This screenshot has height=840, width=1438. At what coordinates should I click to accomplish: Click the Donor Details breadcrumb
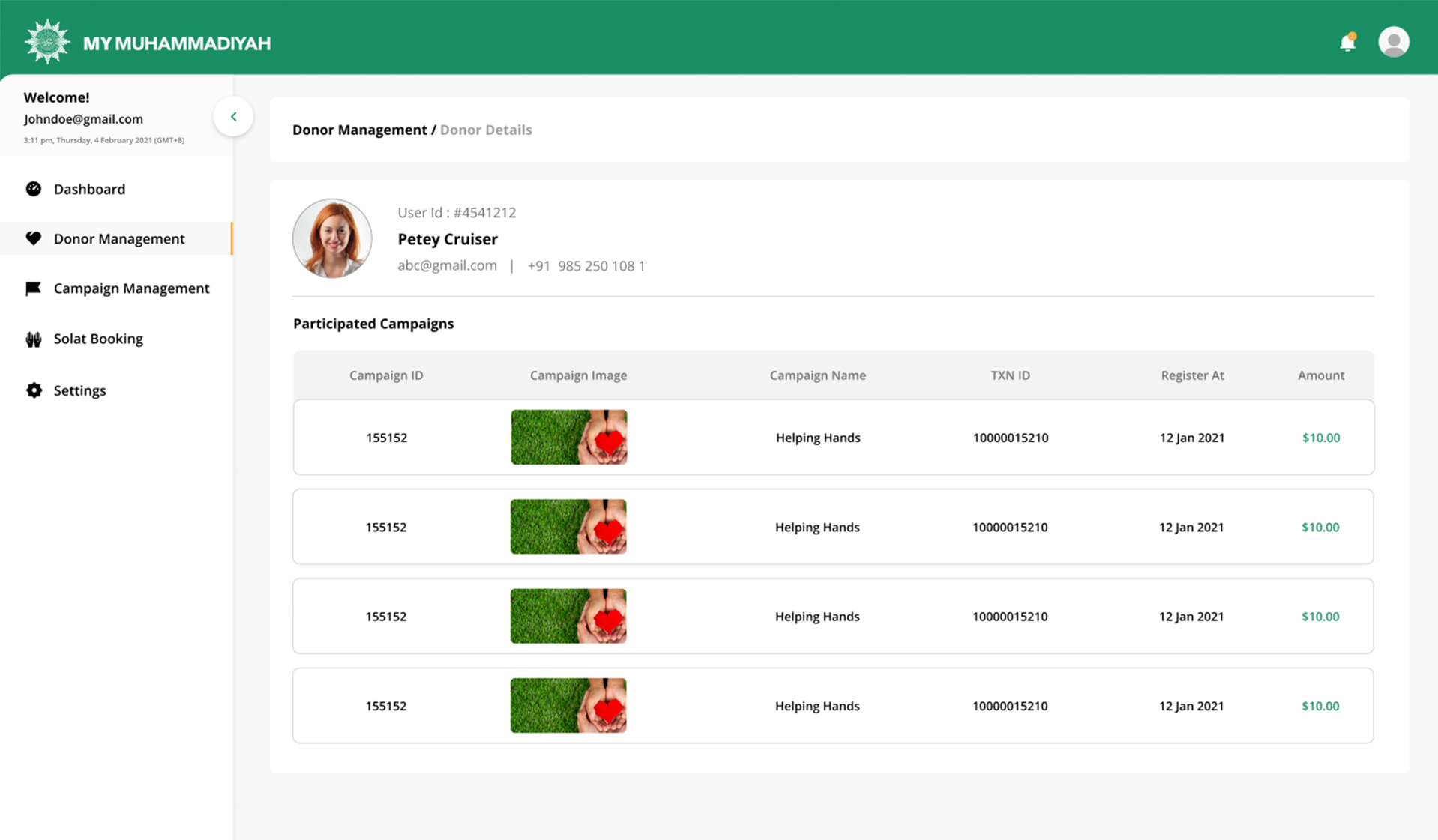[486, 130]
